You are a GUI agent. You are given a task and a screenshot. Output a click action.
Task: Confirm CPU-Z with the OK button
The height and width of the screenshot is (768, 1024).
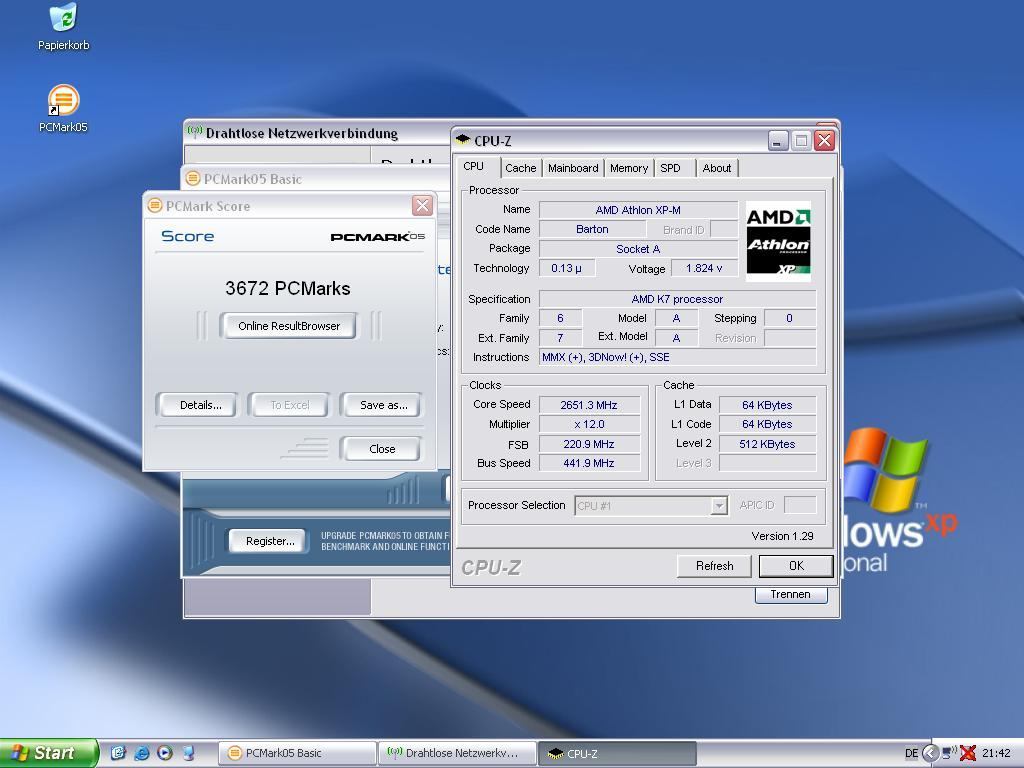tap(796, 566)
